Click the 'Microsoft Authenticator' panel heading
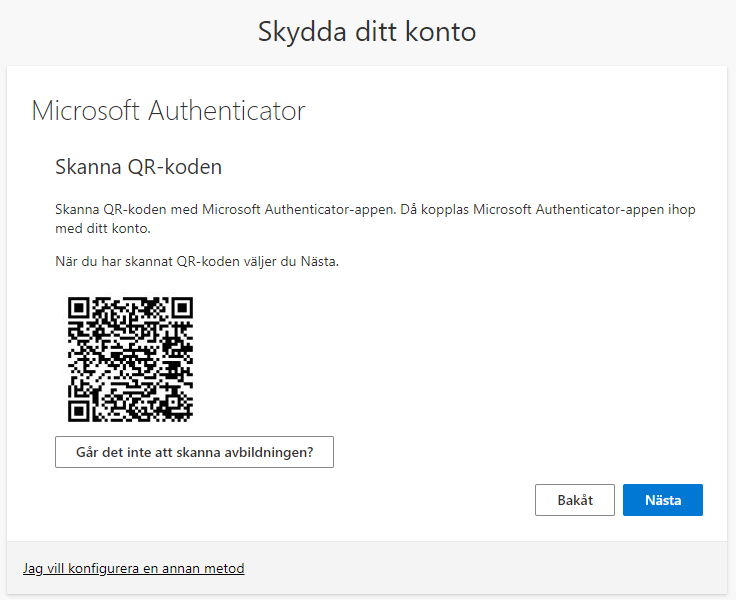This screenshot has height=600, width=736. tap(168, 110)
